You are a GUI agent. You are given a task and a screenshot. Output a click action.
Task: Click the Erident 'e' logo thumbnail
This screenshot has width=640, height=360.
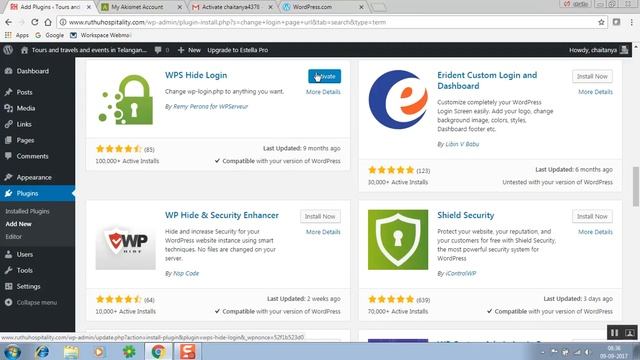[398, 100]
